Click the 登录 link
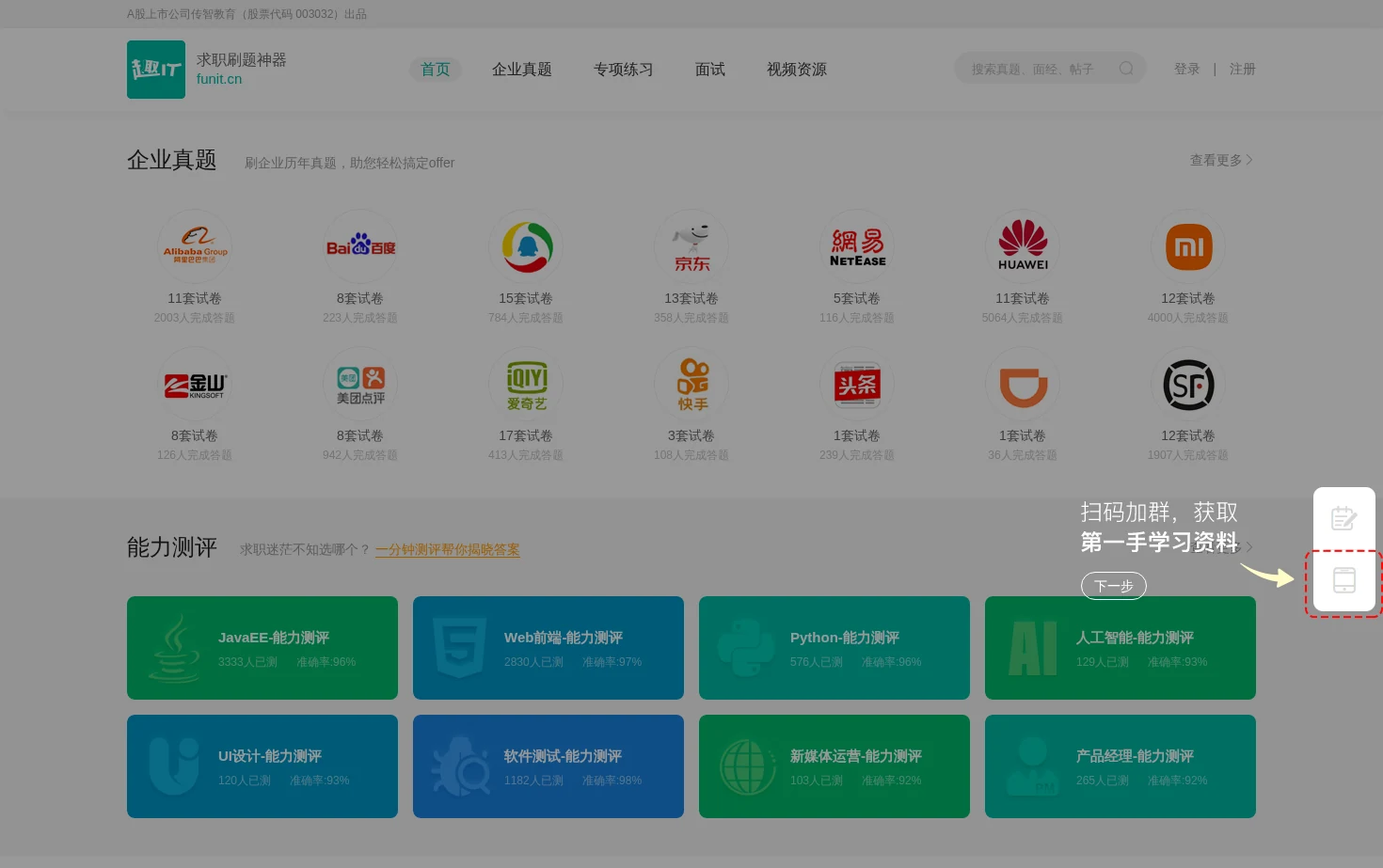1383x868 pixels. click(1187, 69)
